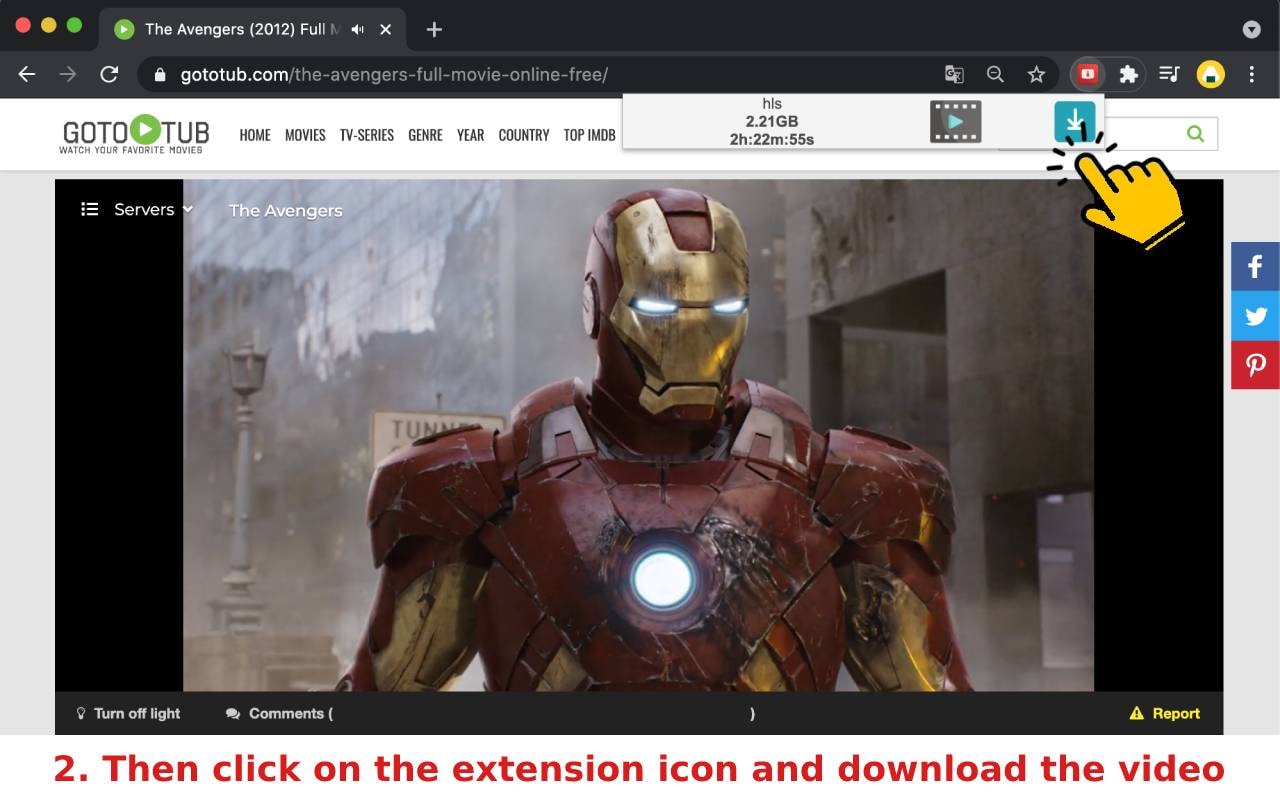This screenshot has height=800, width=1280.
Task: Open the media controls playlist icon
Action: point(1169,74)
